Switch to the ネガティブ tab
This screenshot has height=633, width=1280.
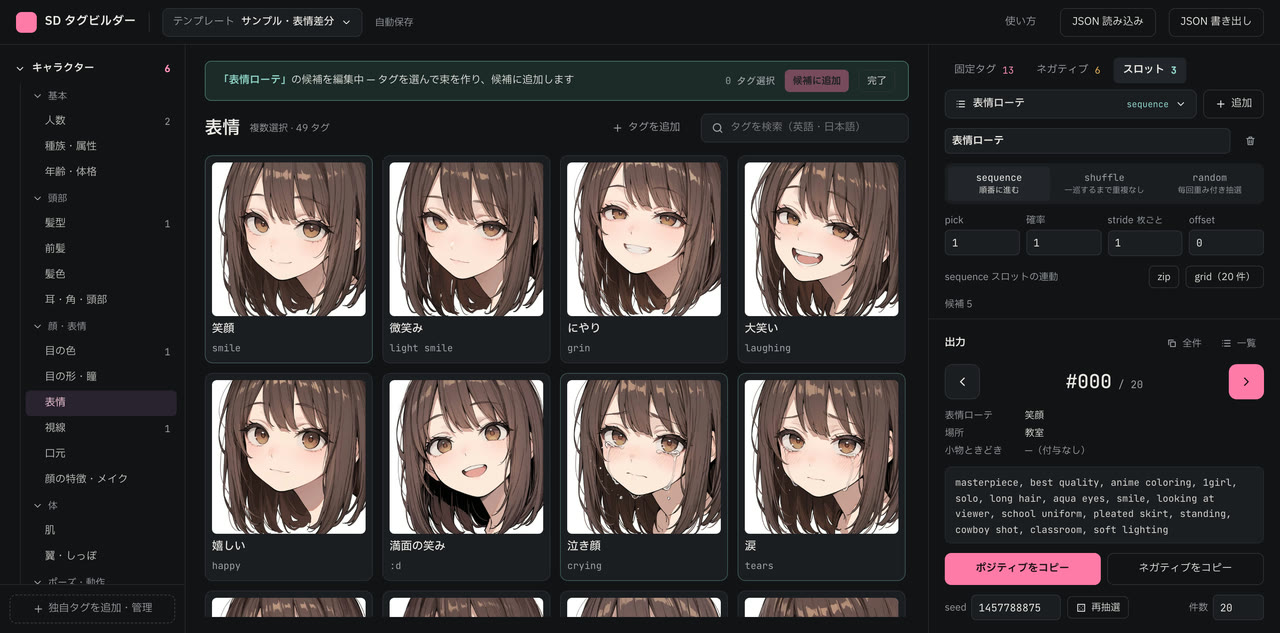(x=1068, y=69)
